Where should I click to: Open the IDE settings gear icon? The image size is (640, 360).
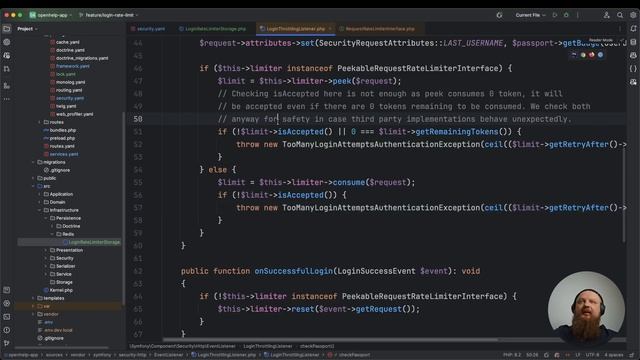(x=633, y=15)
